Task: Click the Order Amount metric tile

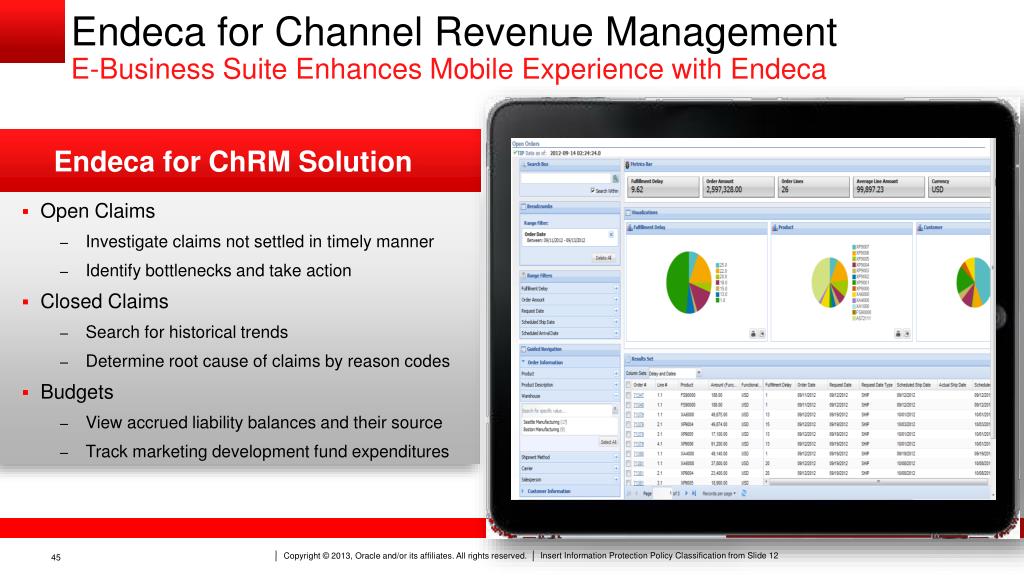Action: point(738,186)
